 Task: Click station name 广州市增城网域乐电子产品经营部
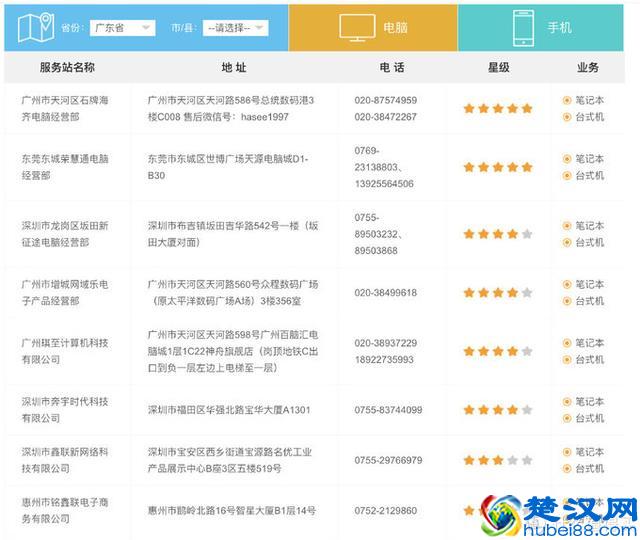(65, 293)
